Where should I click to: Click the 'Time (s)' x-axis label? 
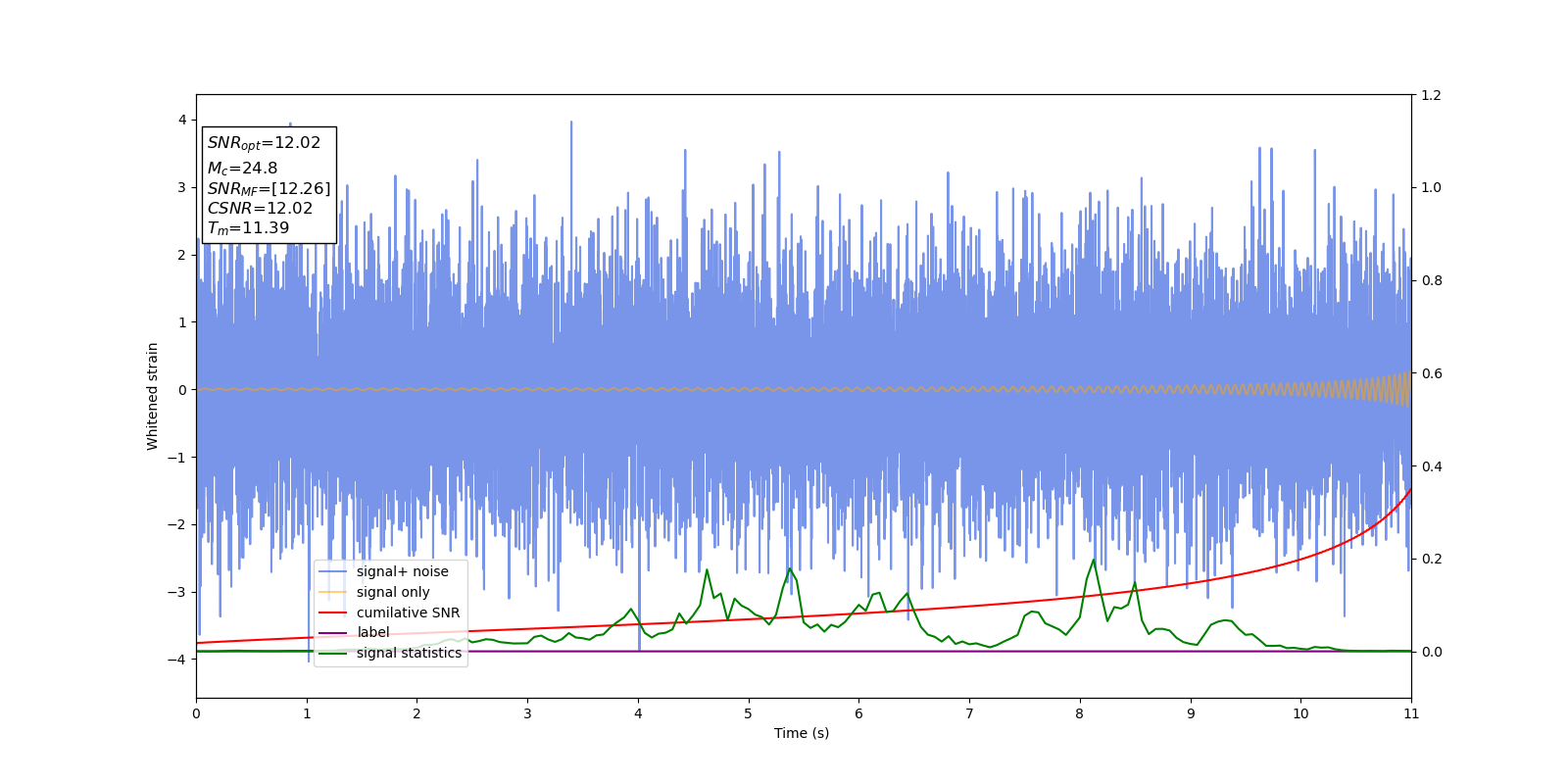[802, 733]
